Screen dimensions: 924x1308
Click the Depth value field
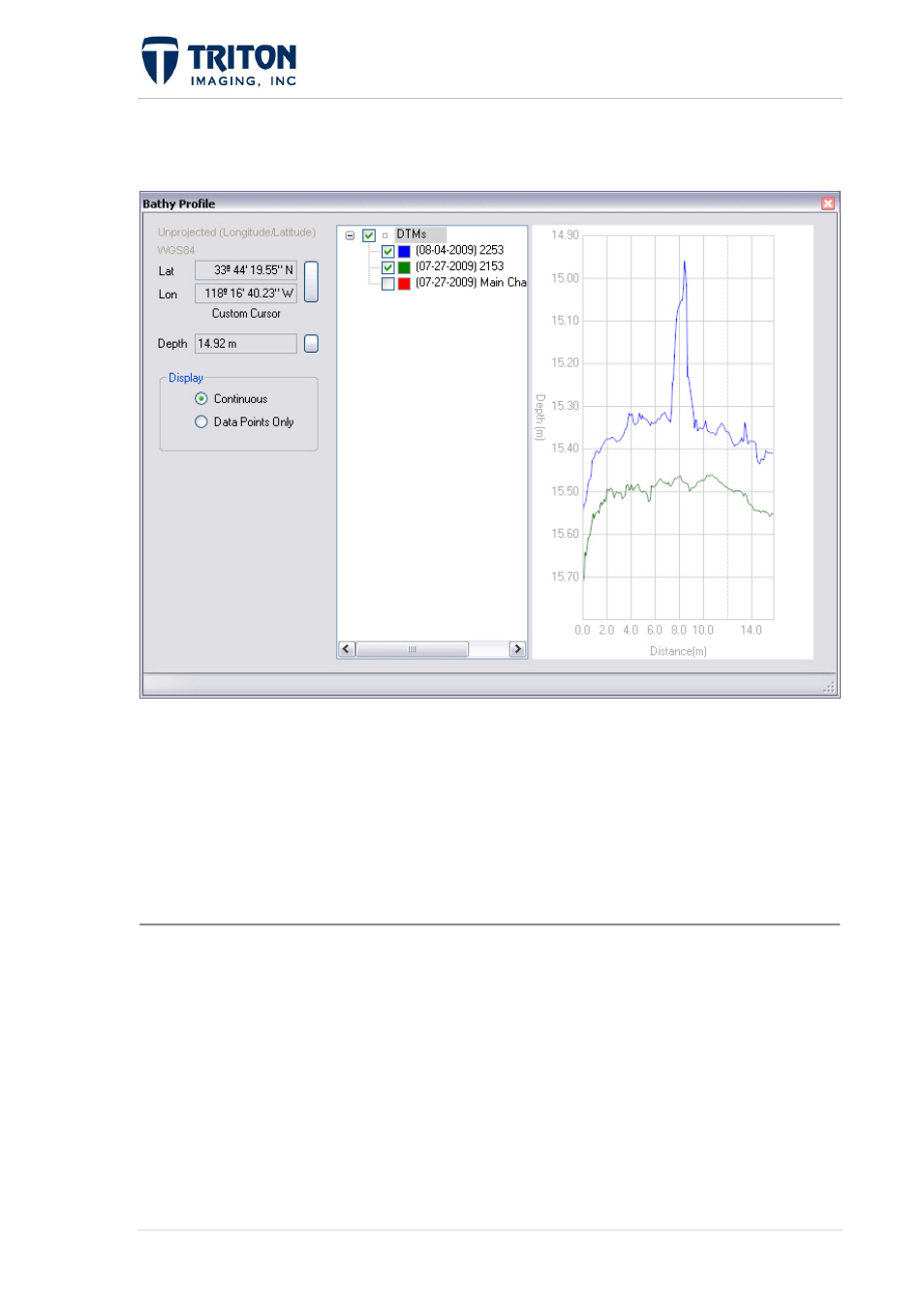click(x=246, y=344)
